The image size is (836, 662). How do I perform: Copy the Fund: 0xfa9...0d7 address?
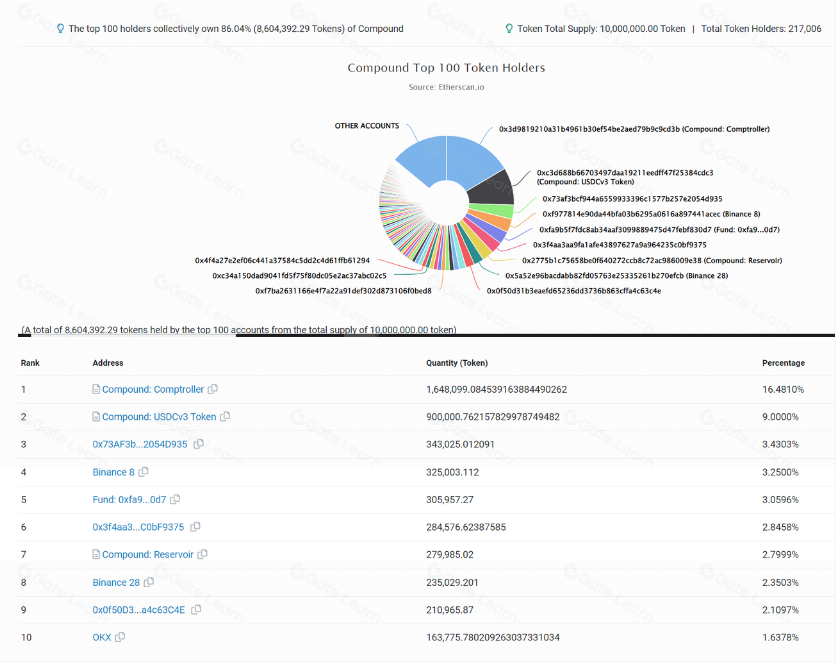[175, 499]
